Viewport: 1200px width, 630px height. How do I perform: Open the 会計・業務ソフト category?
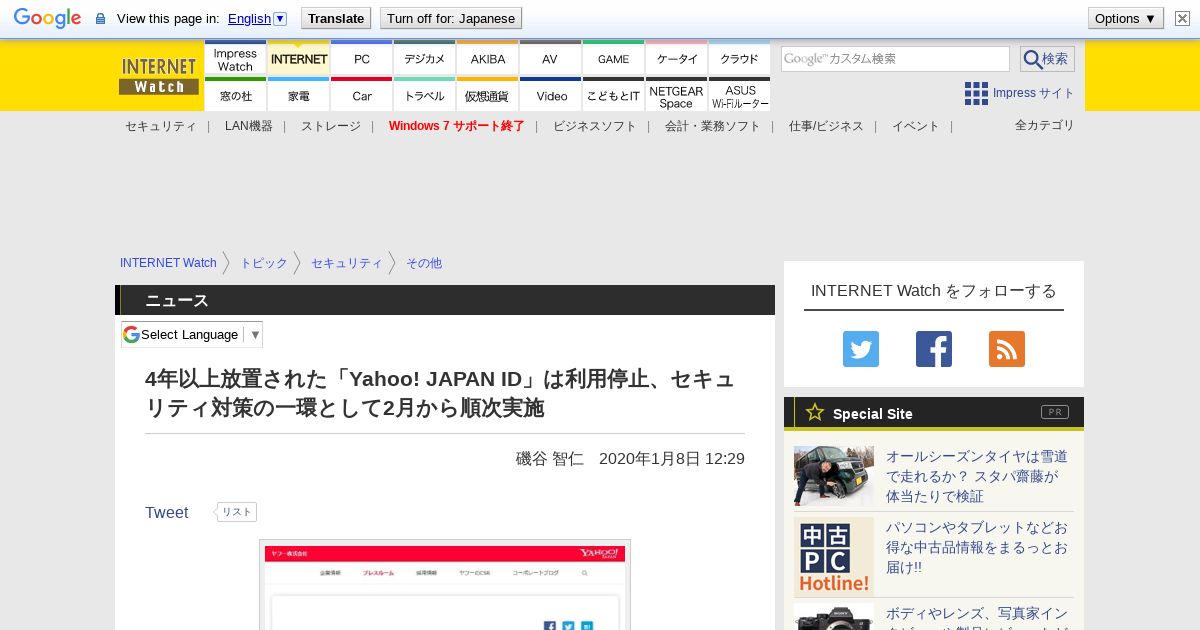pyautogui.click(x=713, y=126)
